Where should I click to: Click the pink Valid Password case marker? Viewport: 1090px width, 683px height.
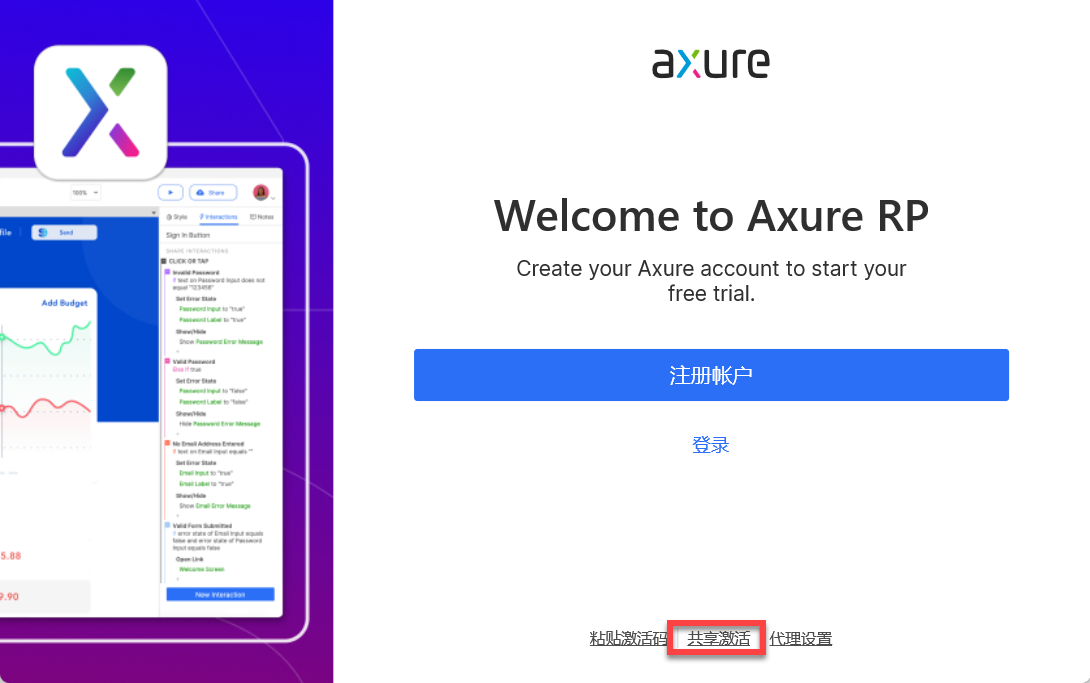167,361
